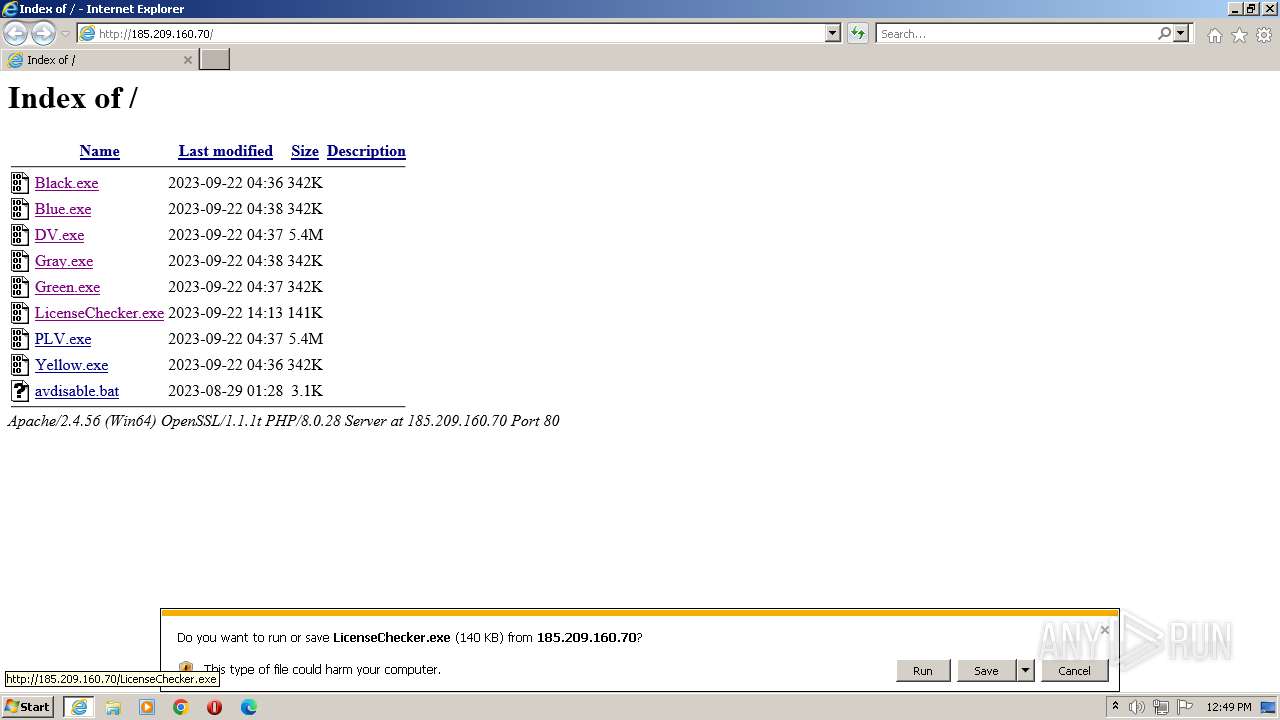This screenshot has width=1280, height=720.
Task: Click the binary file icon beside PLV.exe
Action: click(x=20, y=338)
